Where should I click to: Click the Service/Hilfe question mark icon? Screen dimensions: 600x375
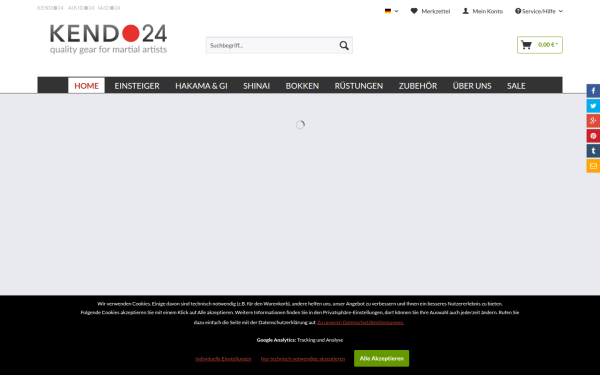click(518, 11)
